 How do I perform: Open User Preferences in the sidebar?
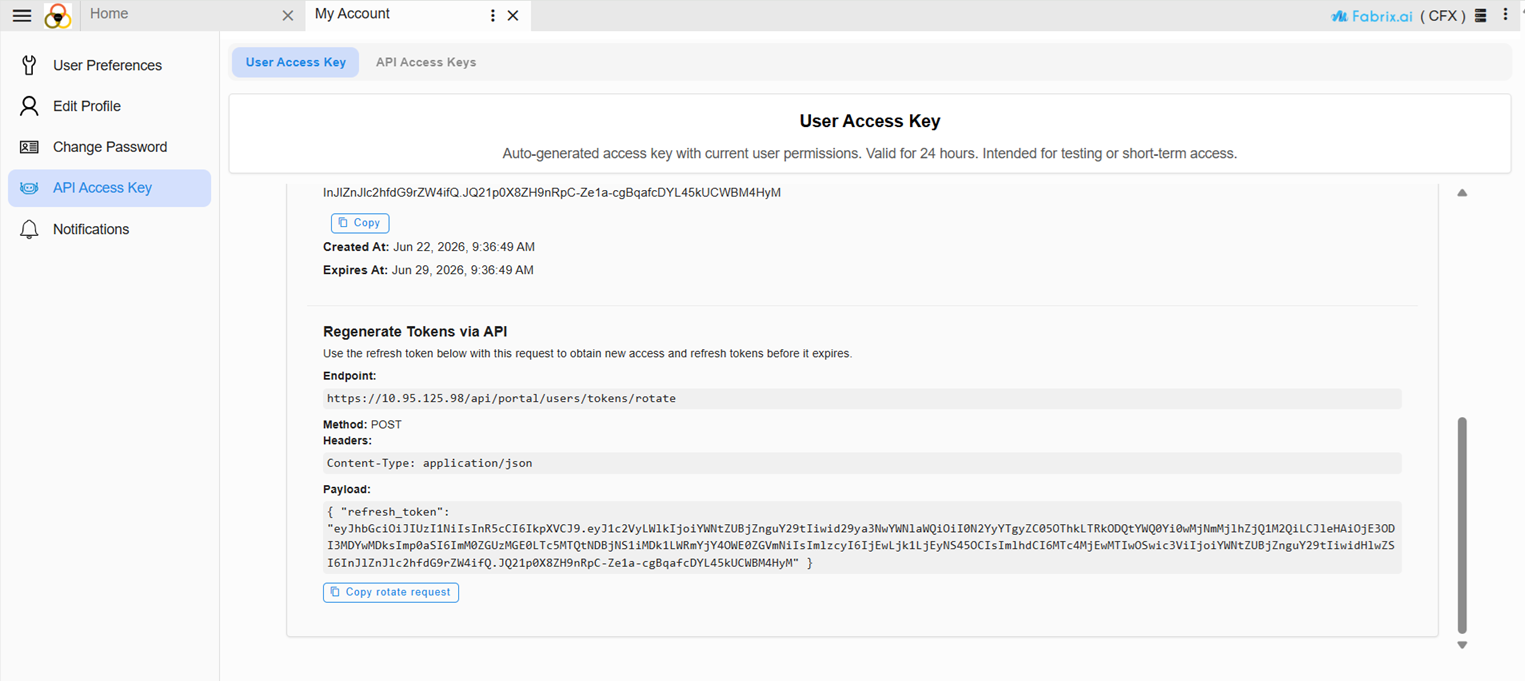coord(109,65)
